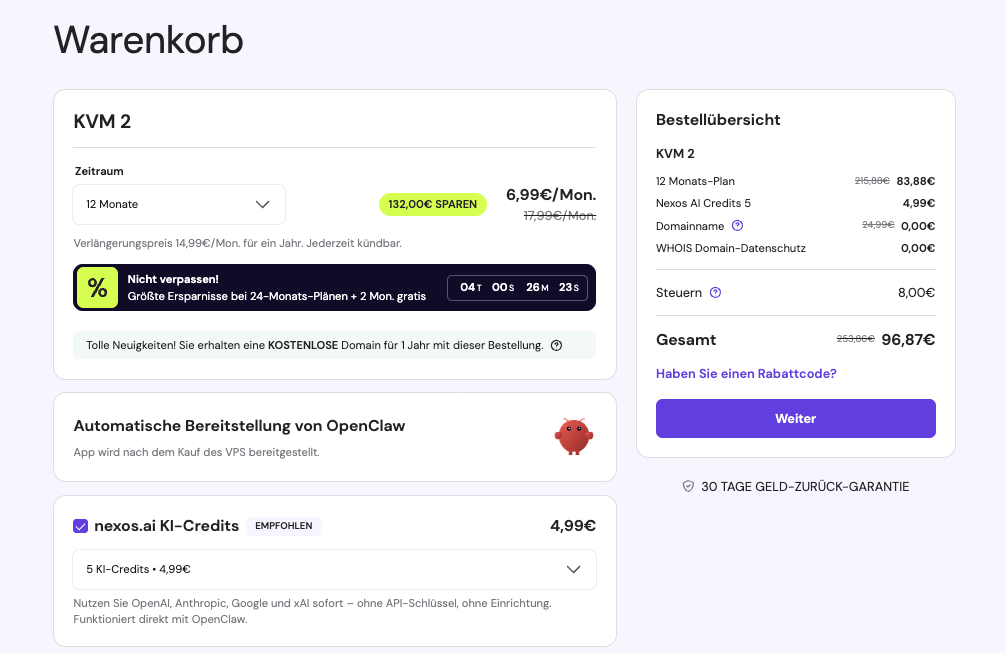The image size is (1005, 653).
Task: Click the Steuern question mark icon
Action: point(715,292)
